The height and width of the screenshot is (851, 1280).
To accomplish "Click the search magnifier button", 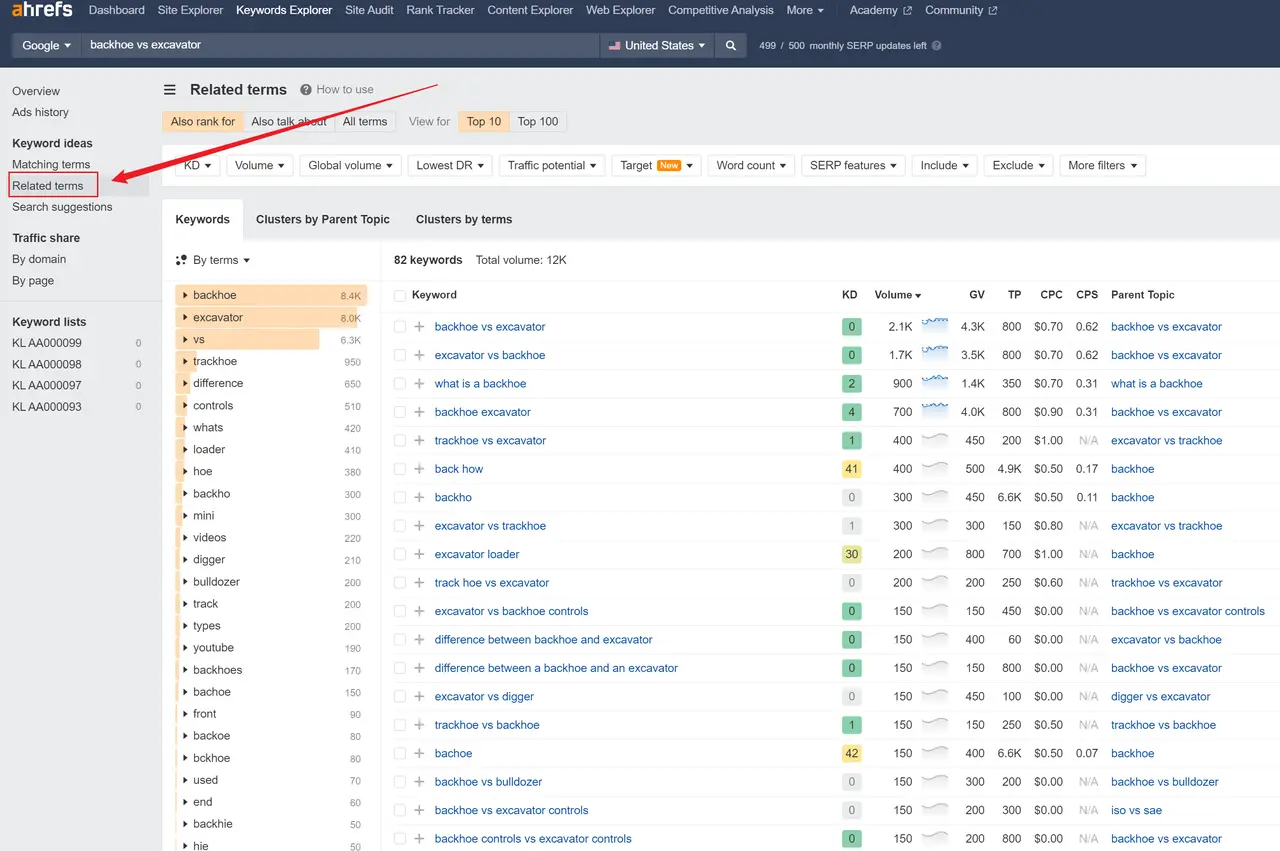I will click(x=731, y=45).
